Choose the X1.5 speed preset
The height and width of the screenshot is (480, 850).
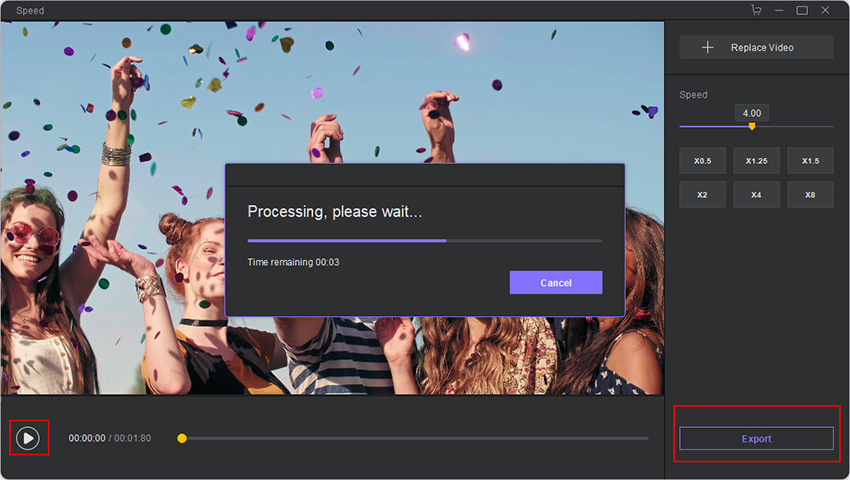click(x=810, y=161)
